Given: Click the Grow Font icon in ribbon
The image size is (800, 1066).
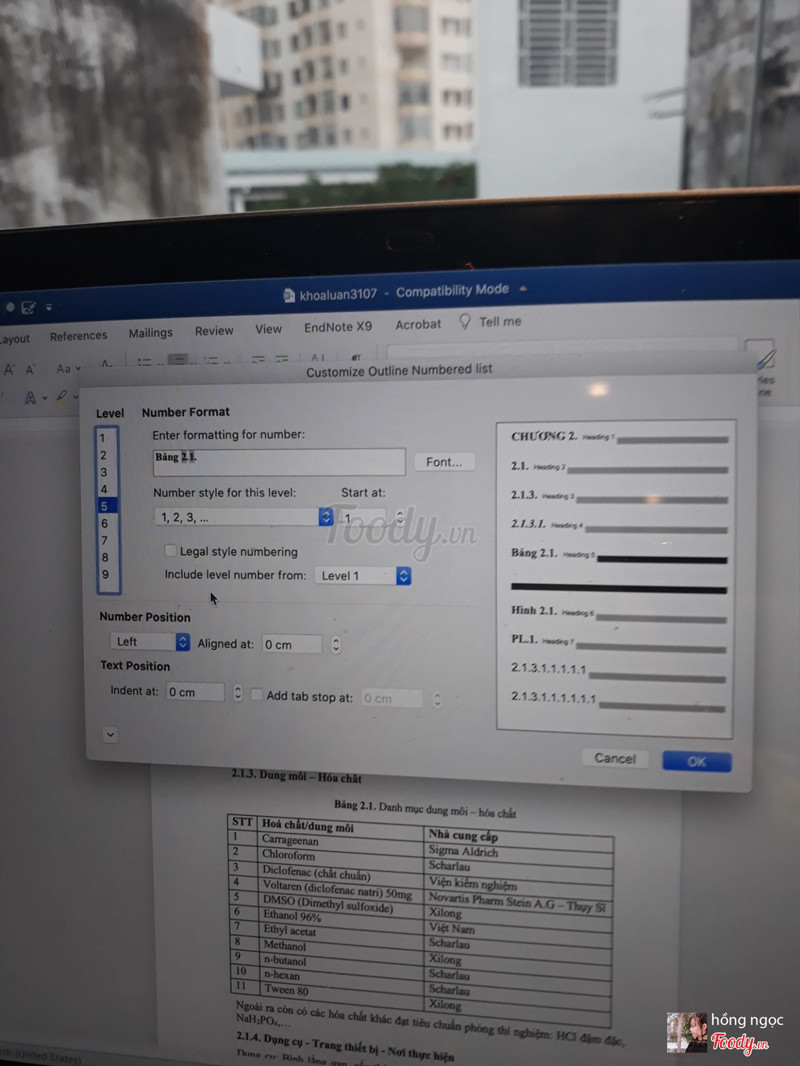Looking at the screenshot, I should [x=9, y=370].
